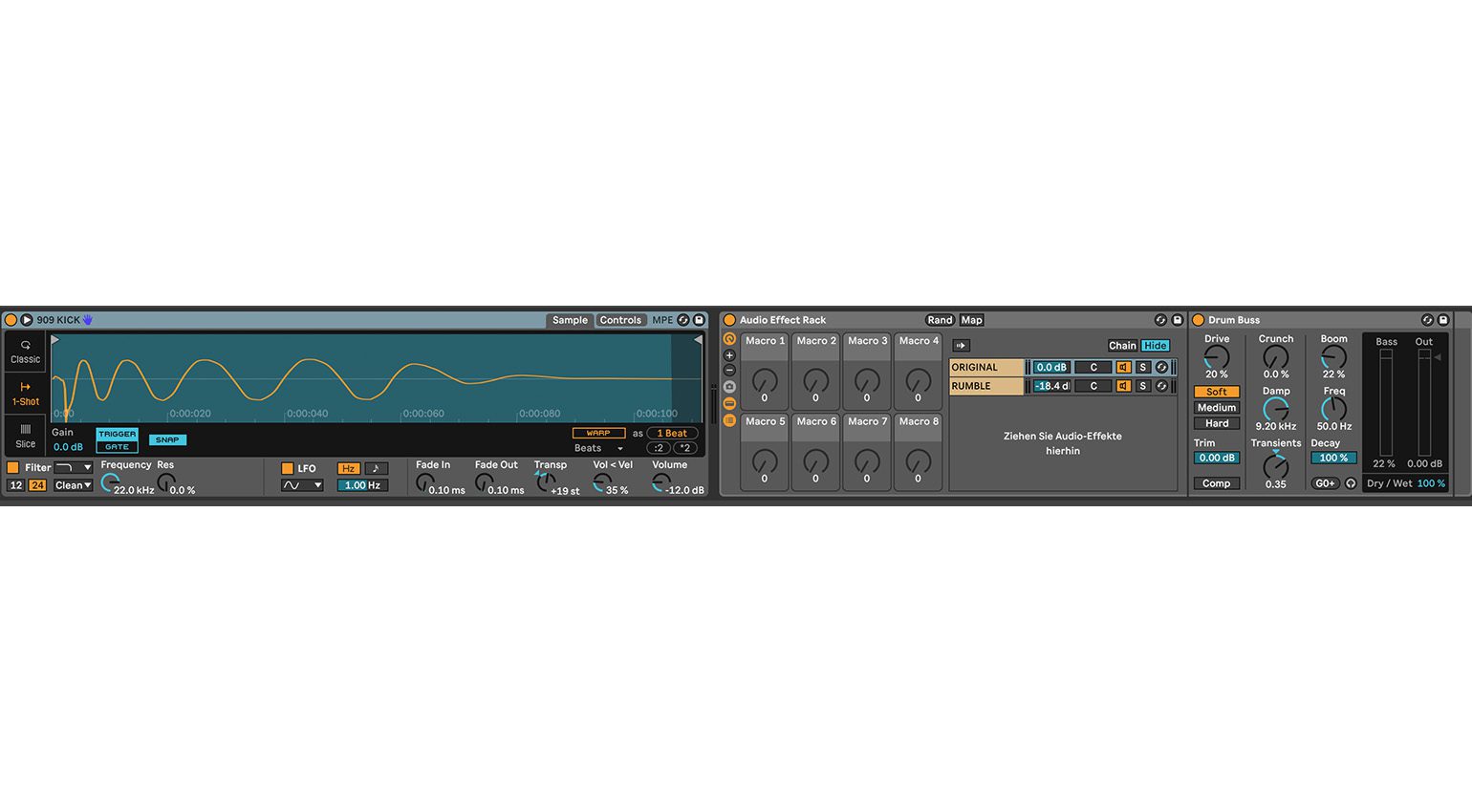Click the plus icon to add macros
The height and width of the screenshot is (812, 1472).
[729, 355]
